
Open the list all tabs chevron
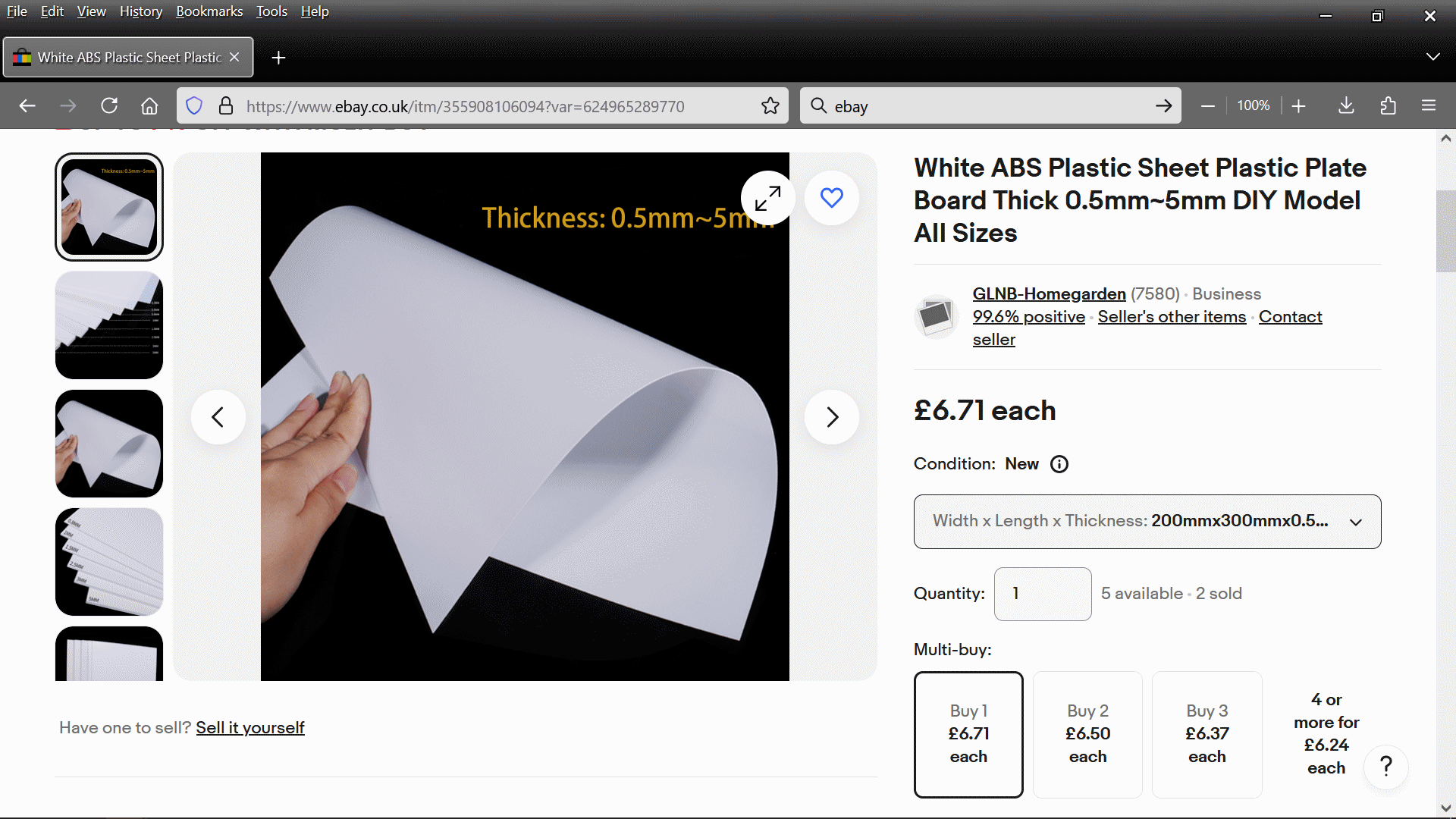point(1432,58)
